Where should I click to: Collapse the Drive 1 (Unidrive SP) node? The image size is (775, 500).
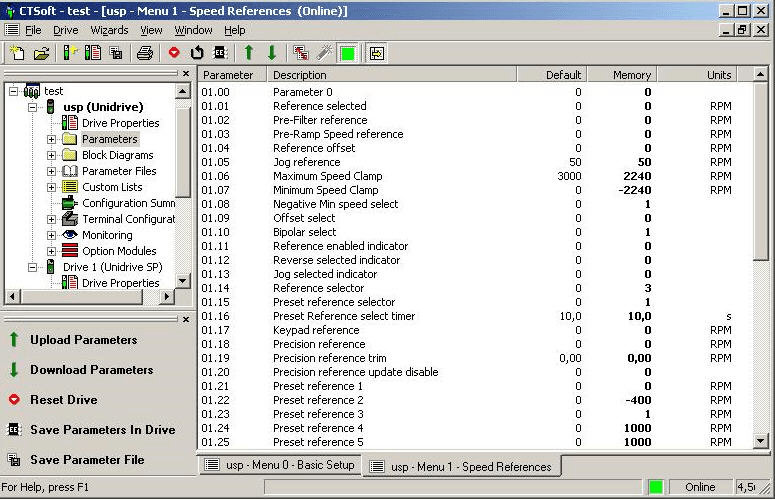pyautogui.click(x=33, y=267)
